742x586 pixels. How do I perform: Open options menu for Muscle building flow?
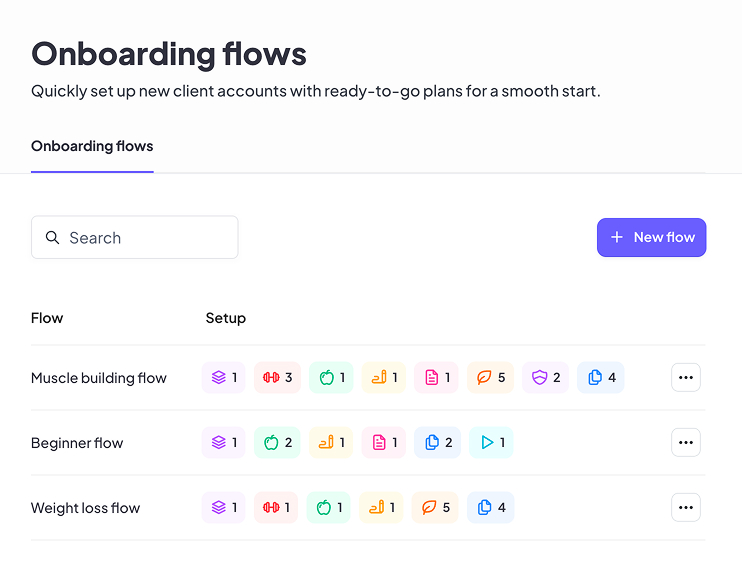685,378
